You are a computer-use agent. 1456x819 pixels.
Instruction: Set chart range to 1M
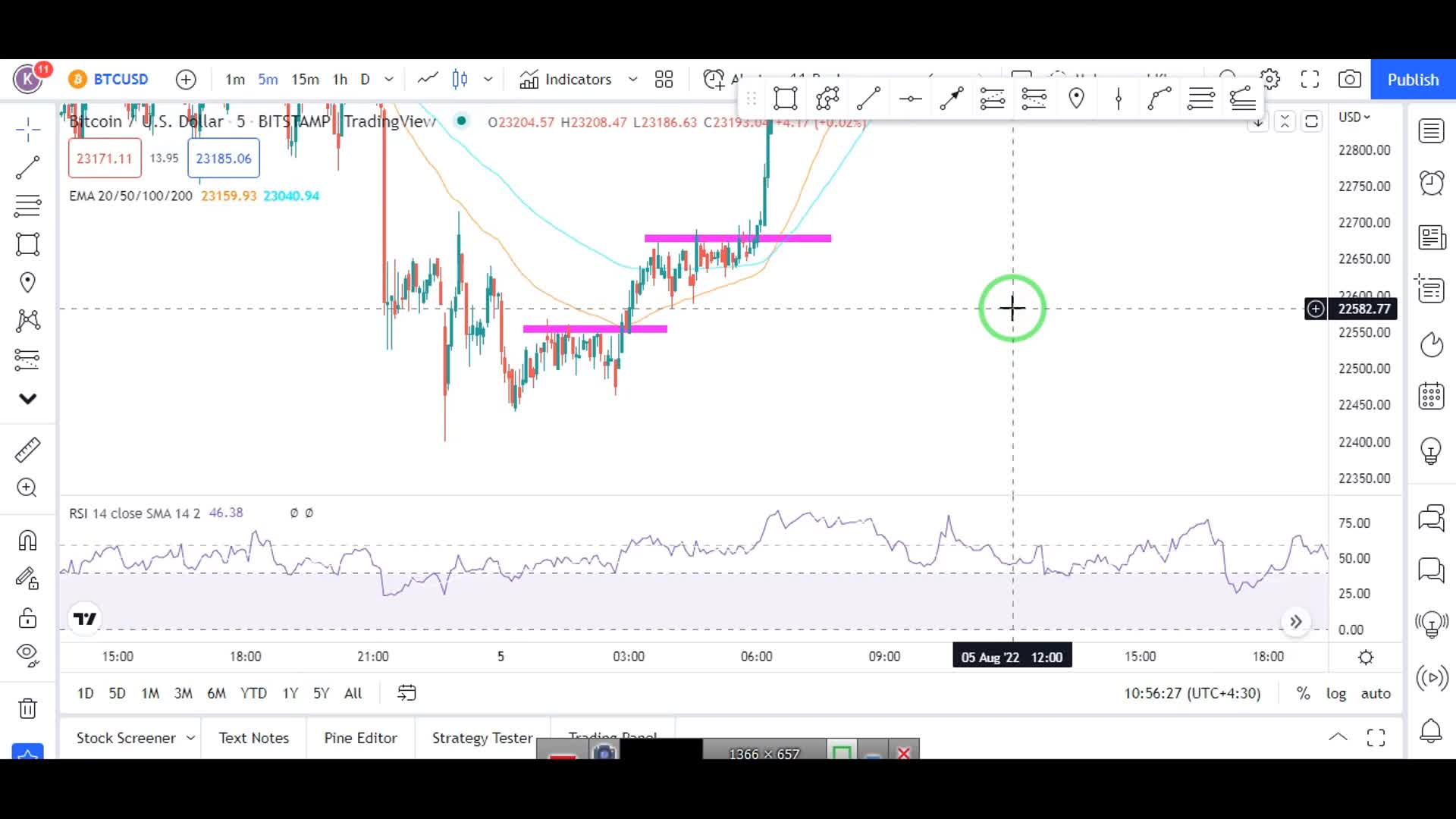tap(150, 693)
